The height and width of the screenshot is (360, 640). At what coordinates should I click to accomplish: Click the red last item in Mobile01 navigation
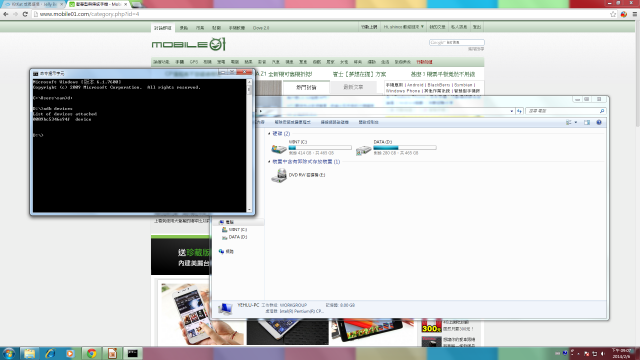[x=424, y=62]
